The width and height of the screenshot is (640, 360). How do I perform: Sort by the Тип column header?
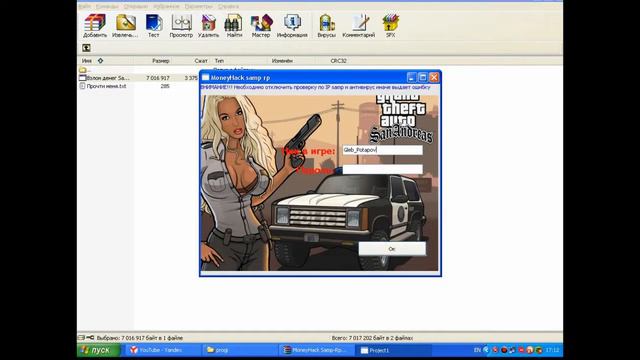coord(220,61)
